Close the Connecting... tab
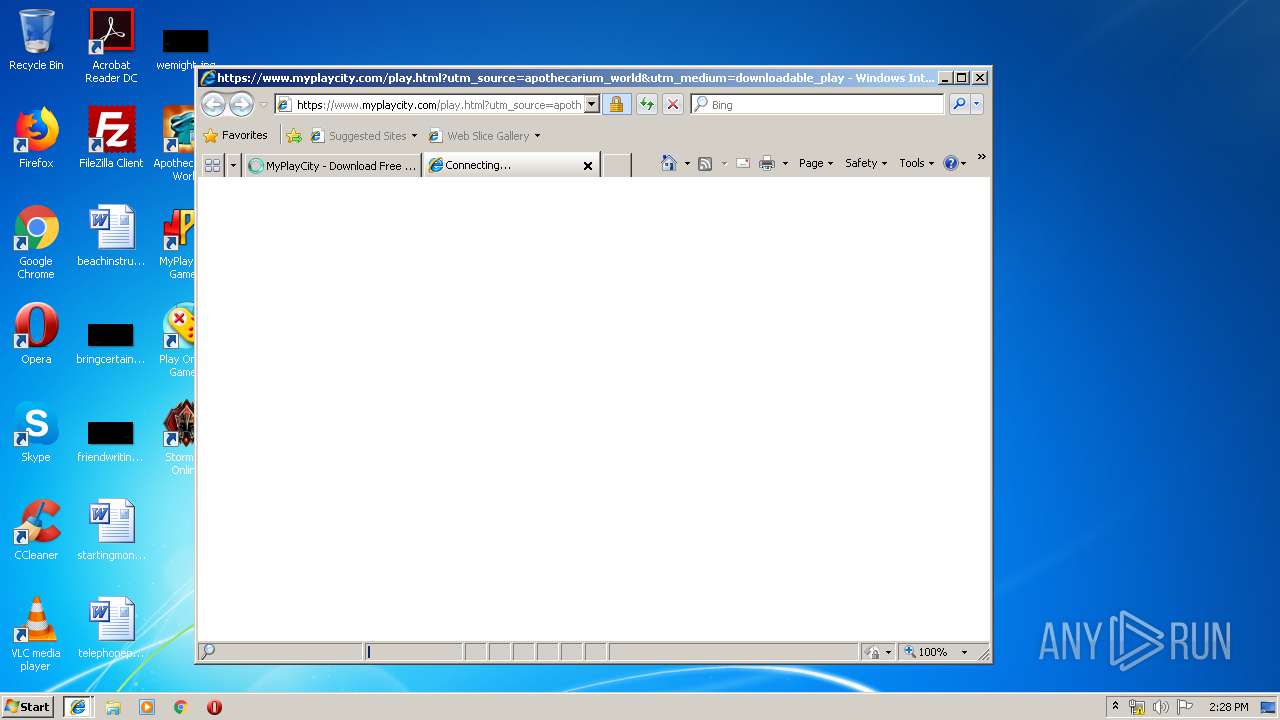The height and width of the screenshot is (720, 1280). (588, 166)
